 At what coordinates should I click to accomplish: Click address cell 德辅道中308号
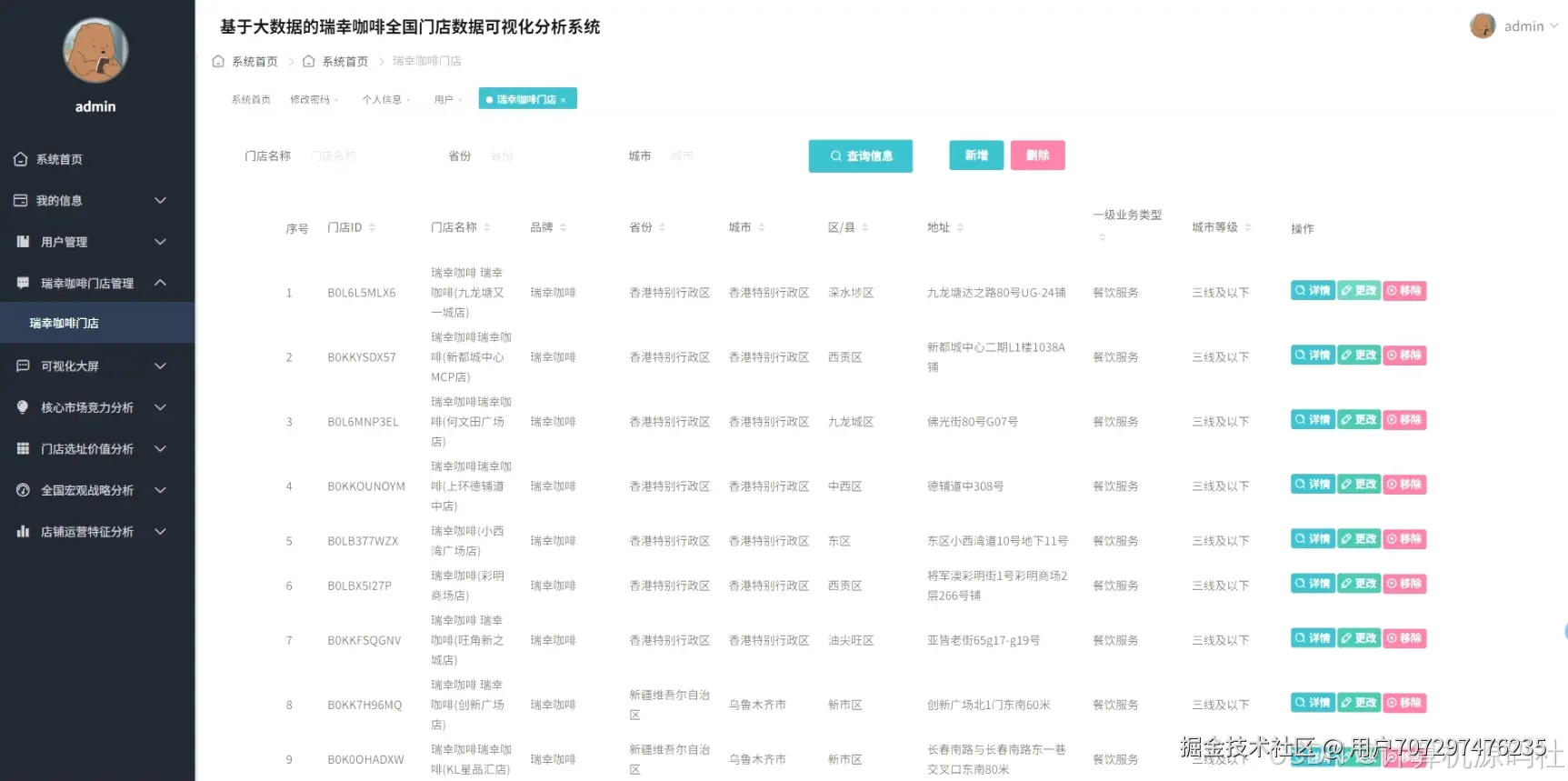965,486
